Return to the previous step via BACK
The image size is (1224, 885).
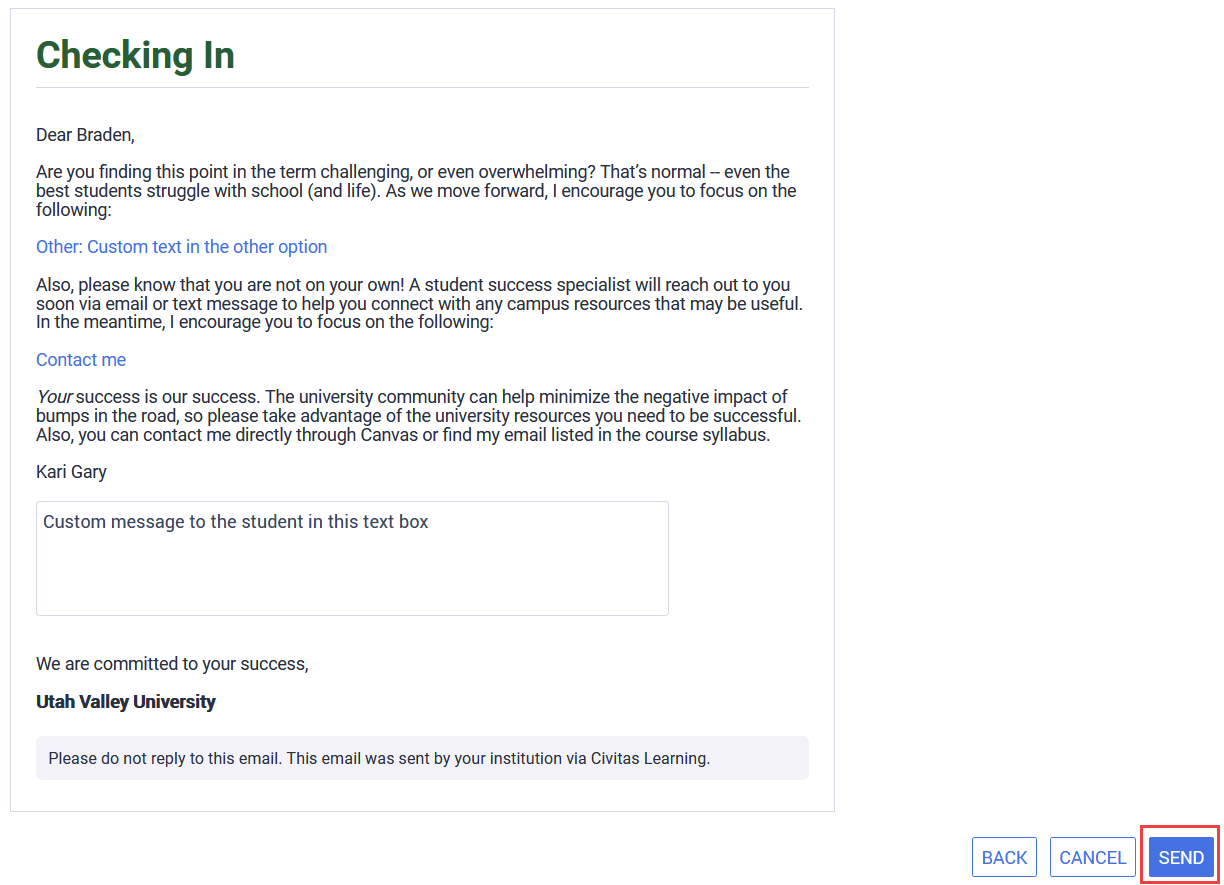(x=1004, y=857)
